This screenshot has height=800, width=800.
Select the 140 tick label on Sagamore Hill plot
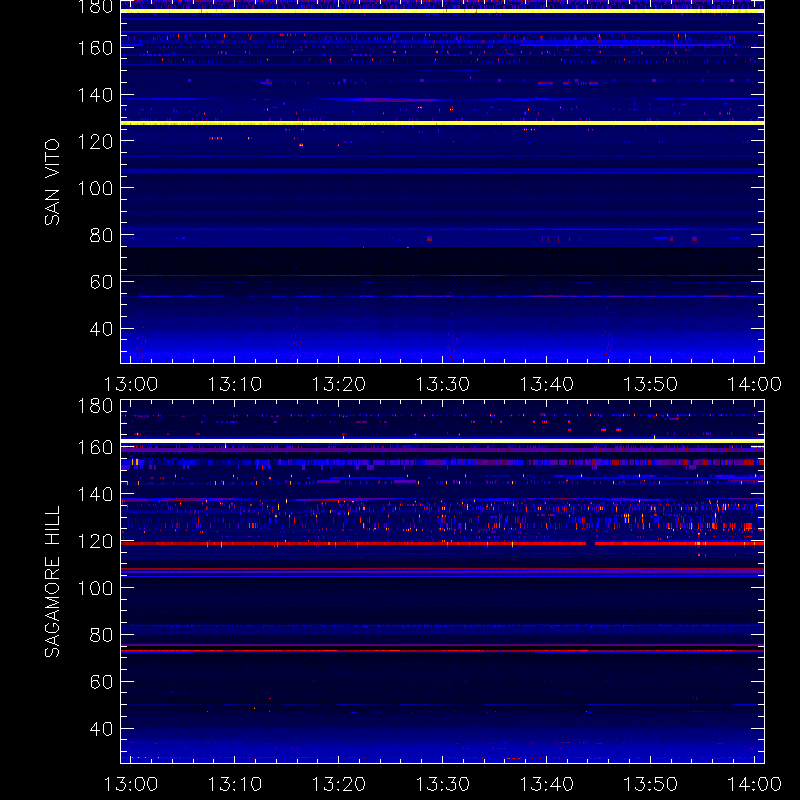pos(95,494)
